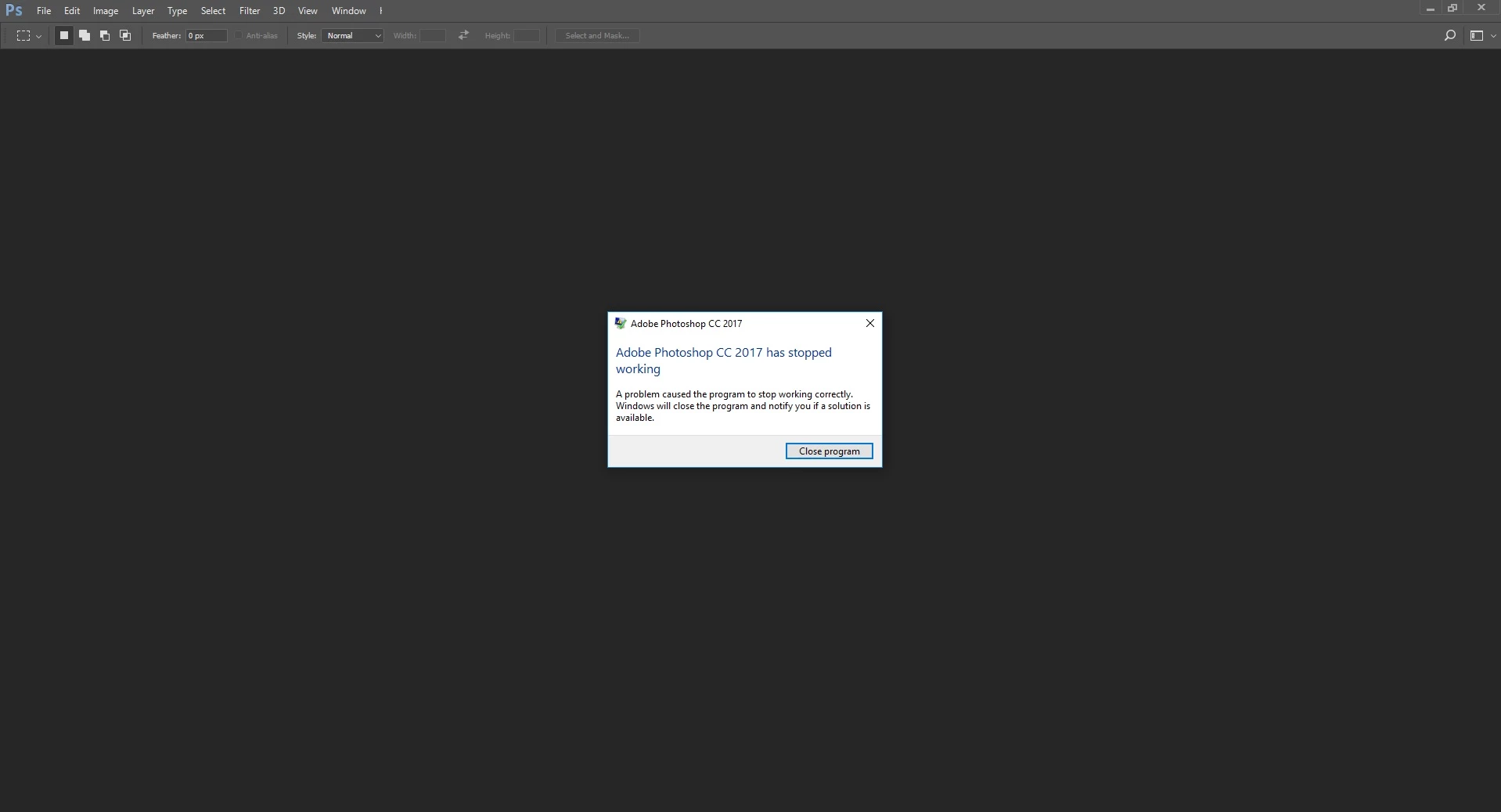Open the View menu
The height and width of the screenshot is (812, 1501).
[308, 11]
